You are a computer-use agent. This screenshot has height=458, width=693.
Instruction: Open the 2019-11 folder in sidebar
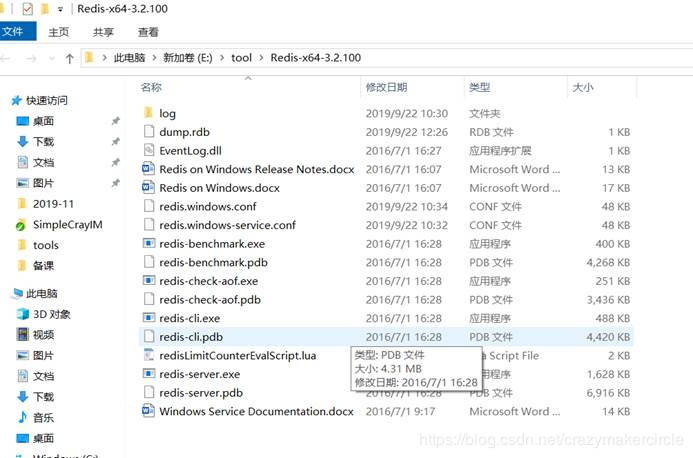click(53, 204)
